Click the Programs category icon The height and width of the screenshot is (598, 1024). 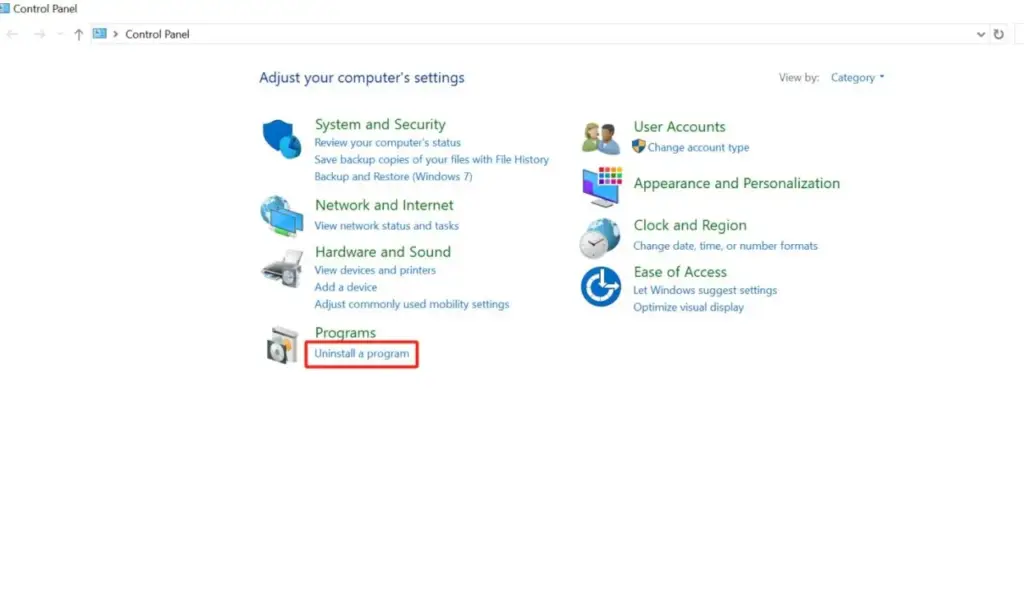click(281, 346)
